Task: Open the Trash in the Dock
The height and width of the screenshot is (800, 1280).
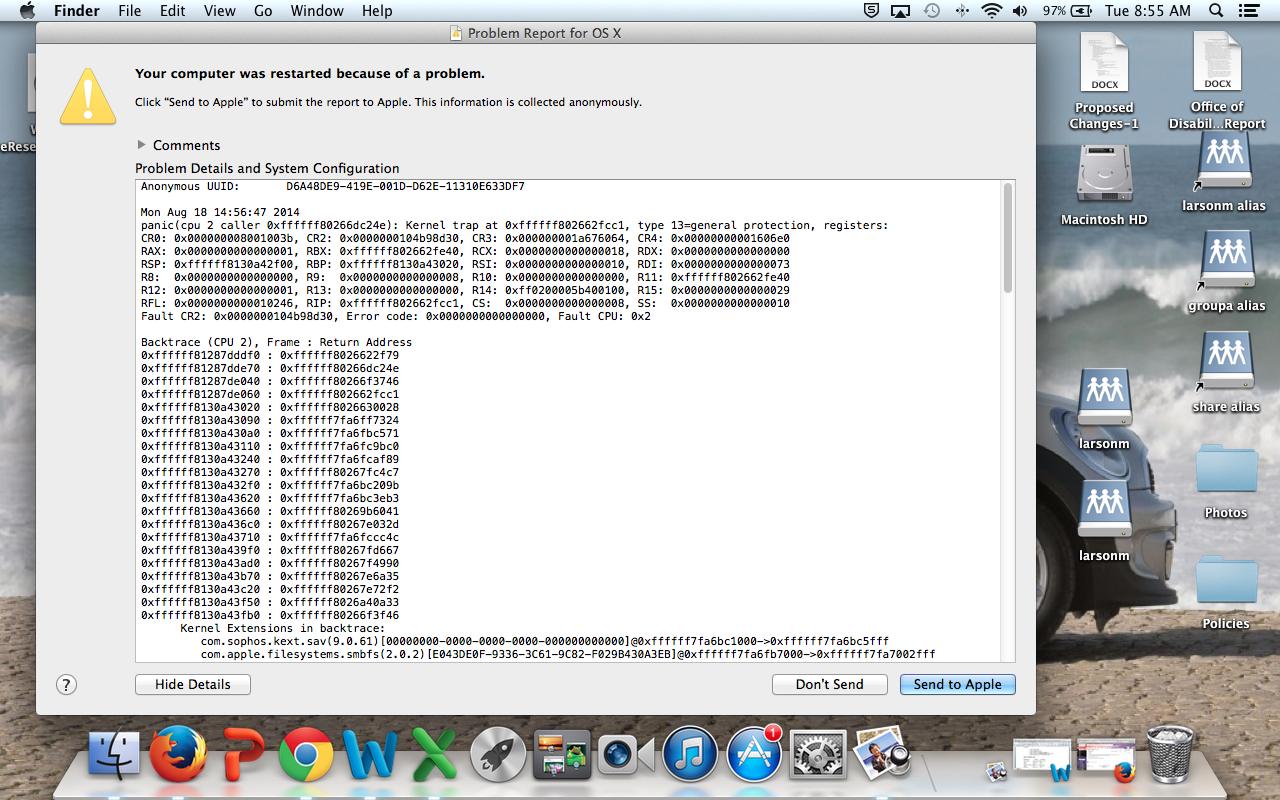Action: (x=1169, y=755)
